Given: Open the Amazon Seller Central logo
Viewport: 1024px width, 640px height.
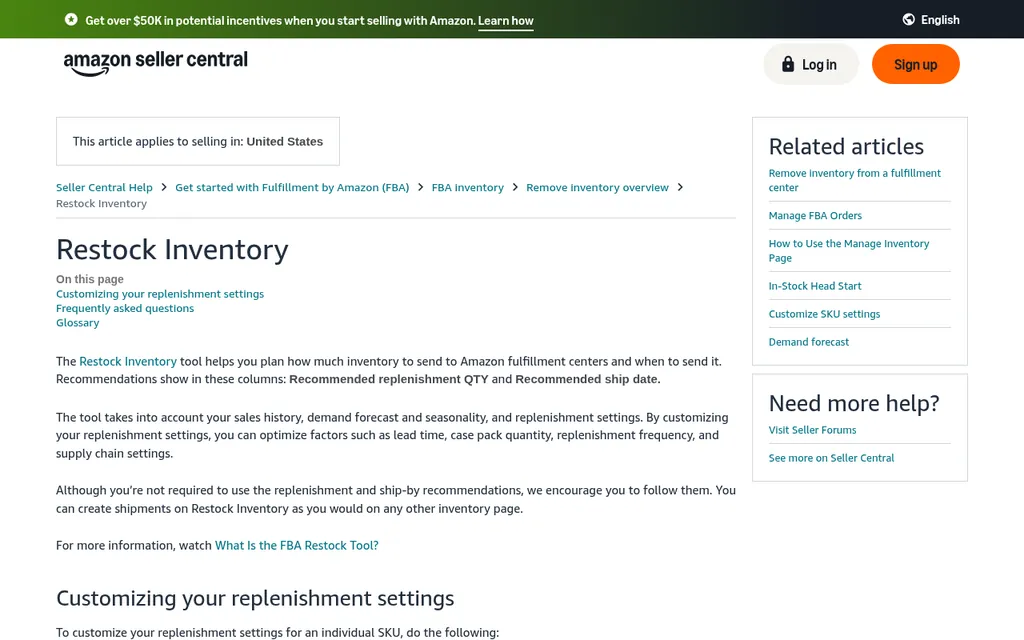Looking at the screenshot, I should coord(155,63).
